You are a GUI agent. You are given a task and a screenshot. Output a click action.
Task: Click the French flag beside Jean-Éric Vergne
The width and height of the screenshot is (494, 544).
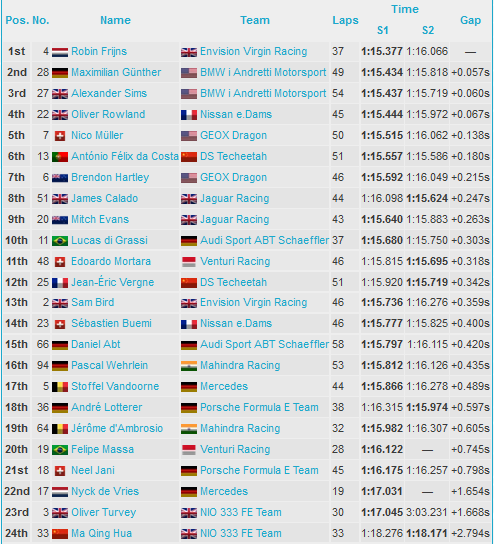click(x=60, y=283)
